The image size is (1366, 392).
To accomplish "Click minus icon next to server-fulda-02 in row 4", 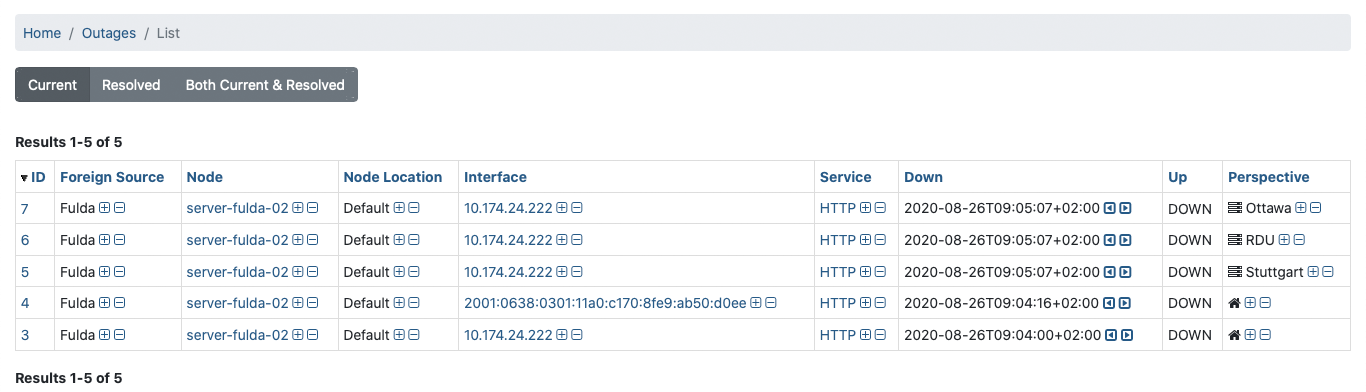I will (312, 303).
